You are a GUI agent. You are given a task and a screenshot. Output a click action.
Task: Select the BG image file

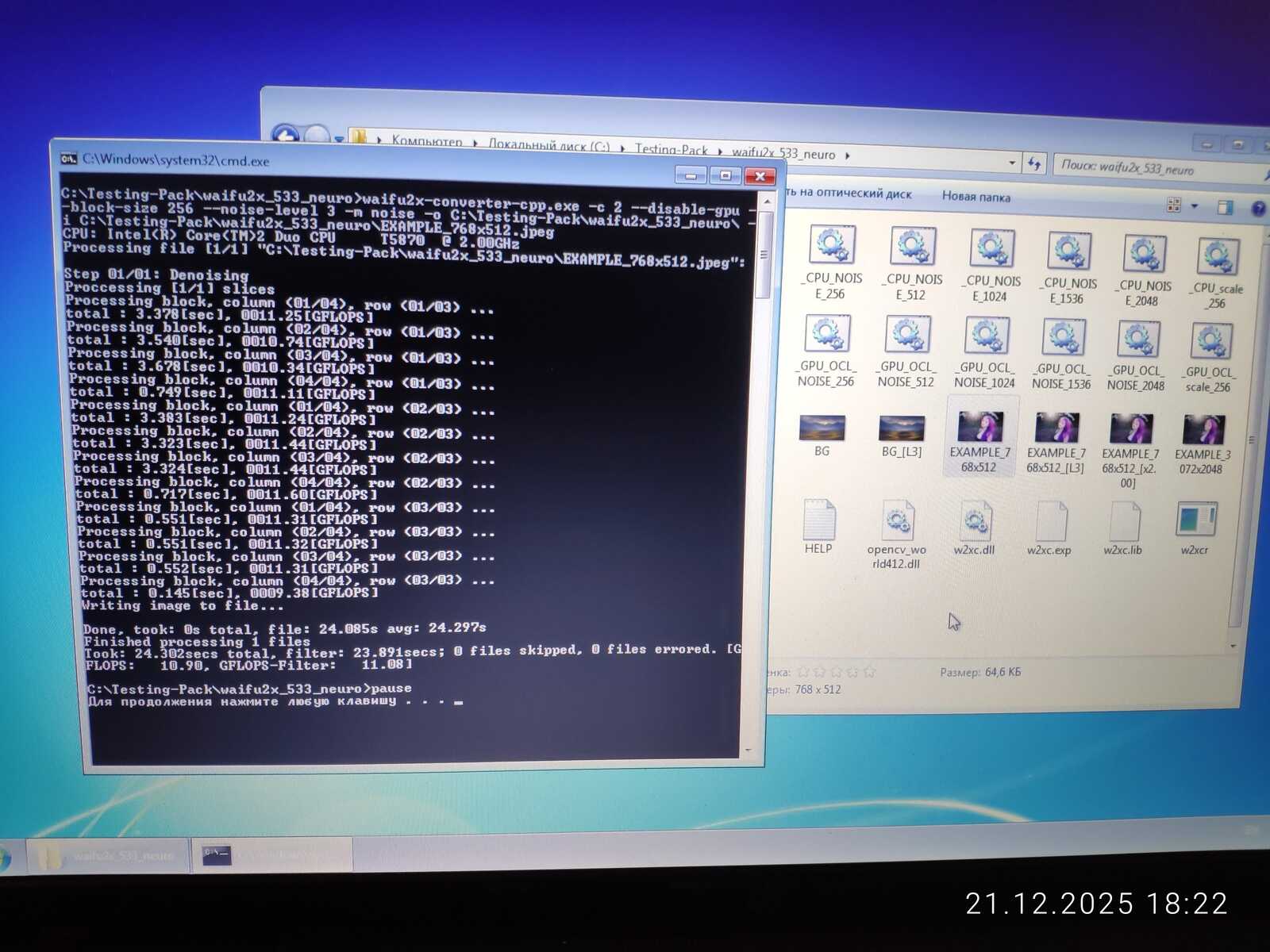coord(822,436)
